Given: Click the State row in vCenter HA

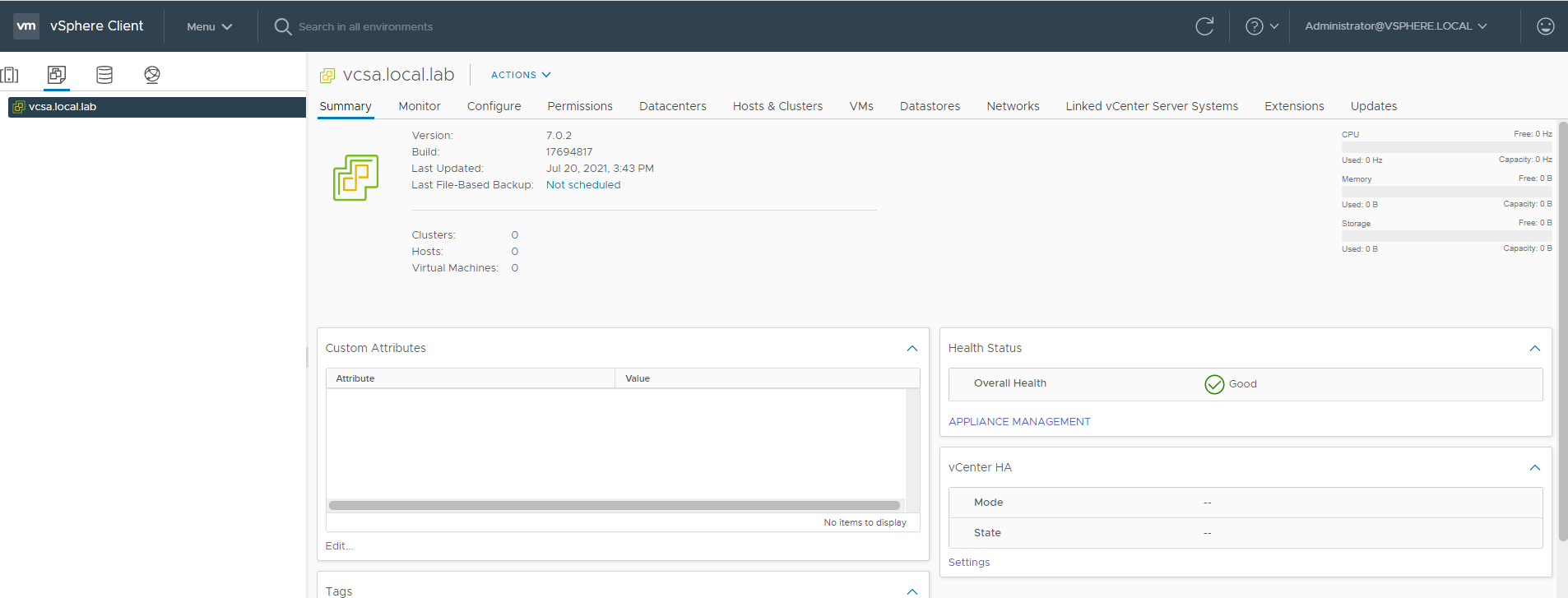Looking at the screenshot, I should 1246,533.
